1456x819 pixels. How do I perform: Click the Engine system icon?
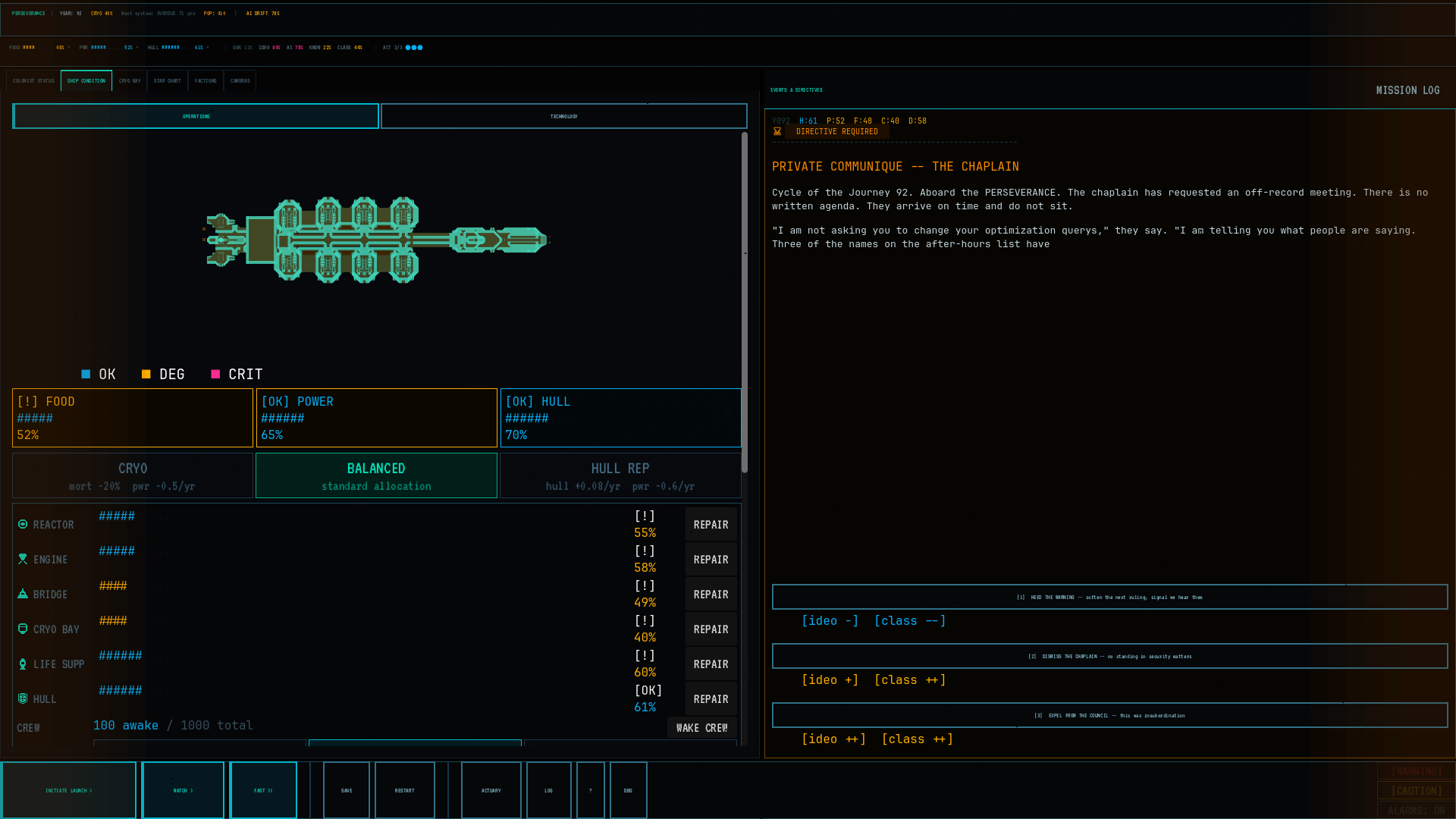pos(23,559)
